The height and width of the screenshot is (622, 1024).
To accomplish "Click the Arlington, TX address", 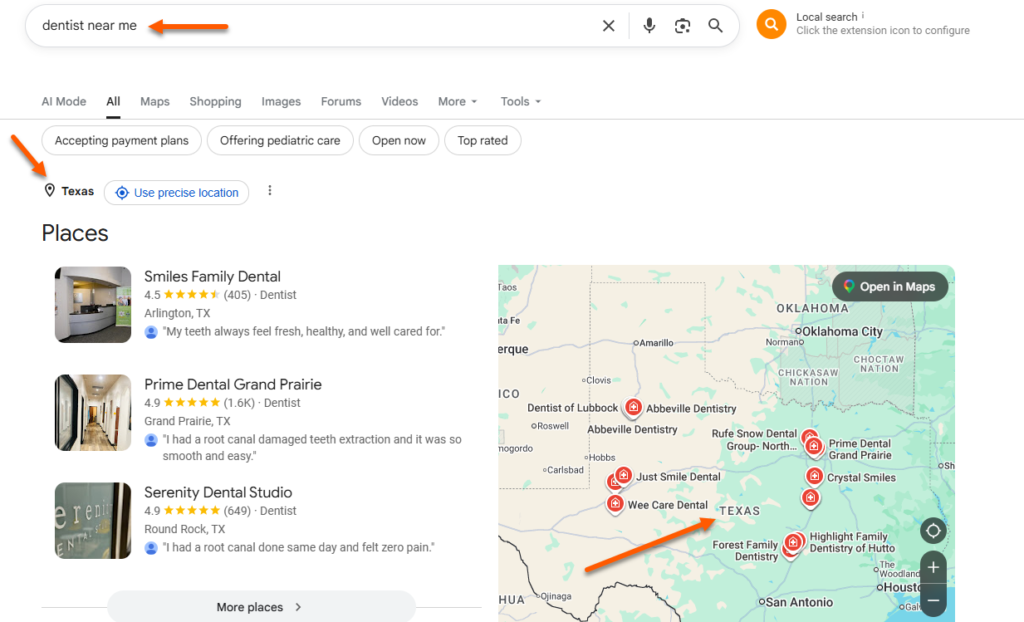I will coord(177,313).
